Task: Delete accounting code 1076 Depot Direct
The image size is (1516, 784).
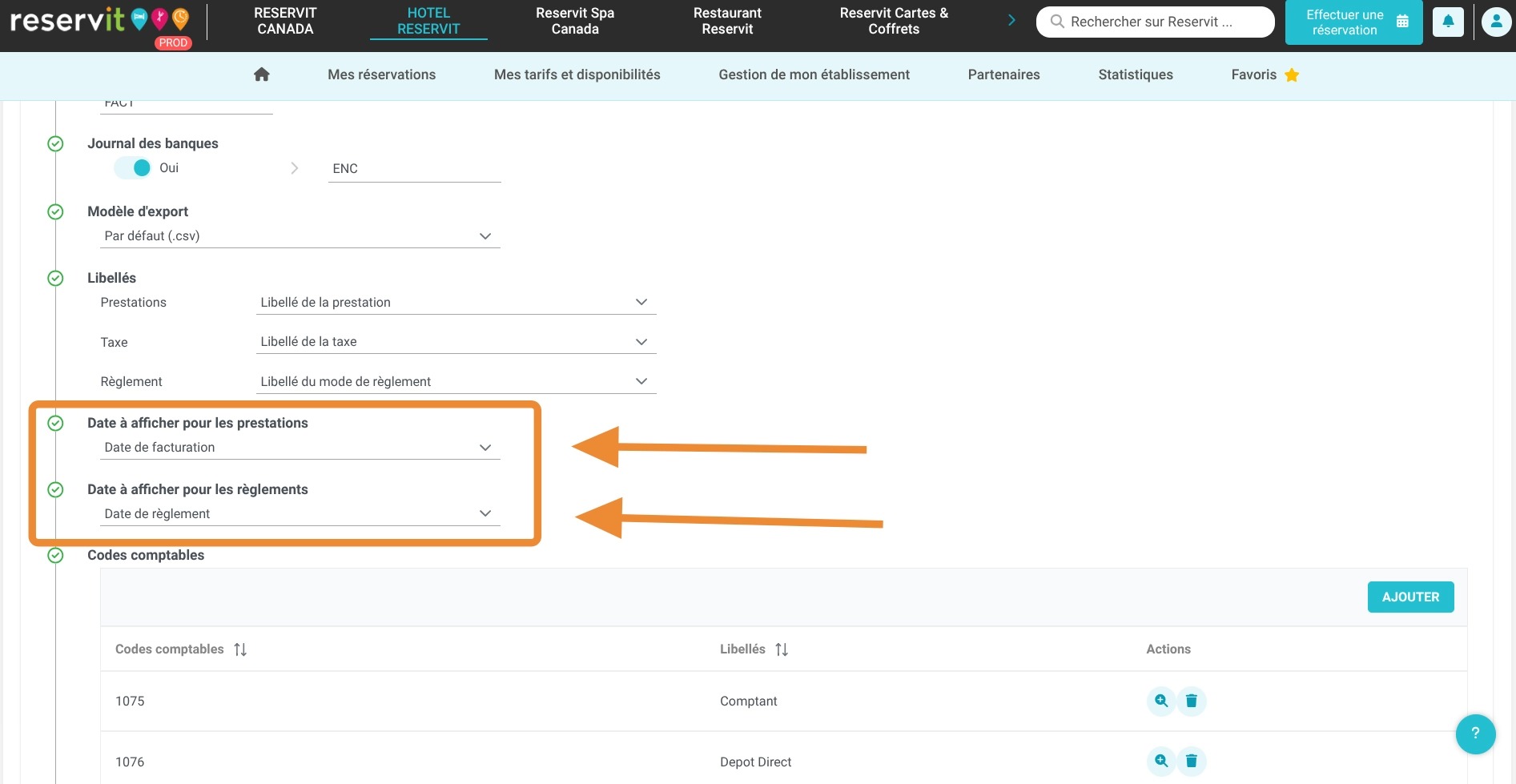Action: 1191,761
